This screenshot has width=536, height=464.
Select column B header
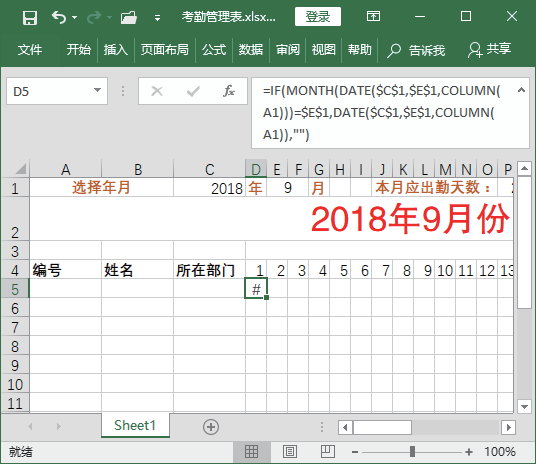point(138,169)
